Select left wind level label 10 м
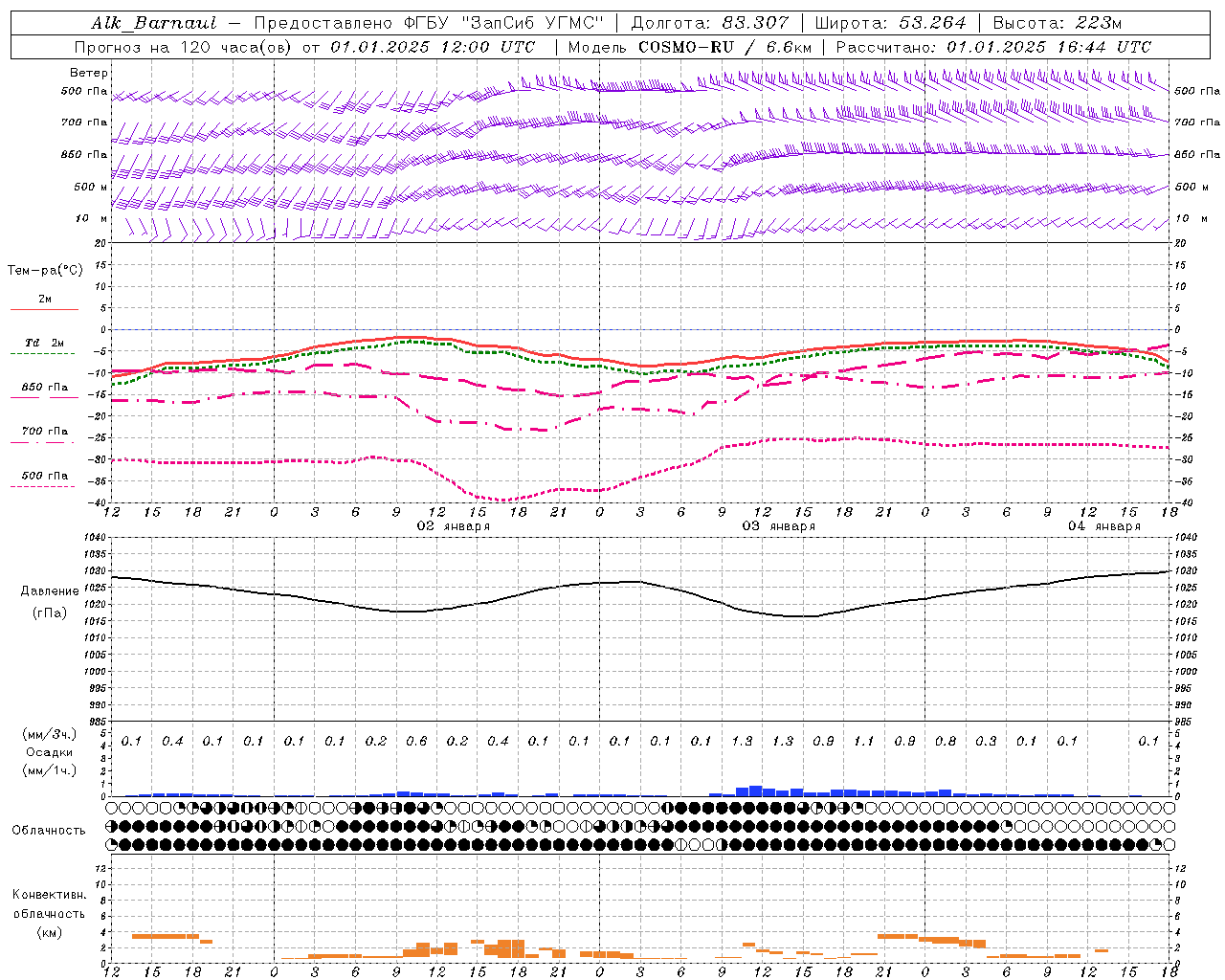The image size is (1225, 980). tap(91, 218)
